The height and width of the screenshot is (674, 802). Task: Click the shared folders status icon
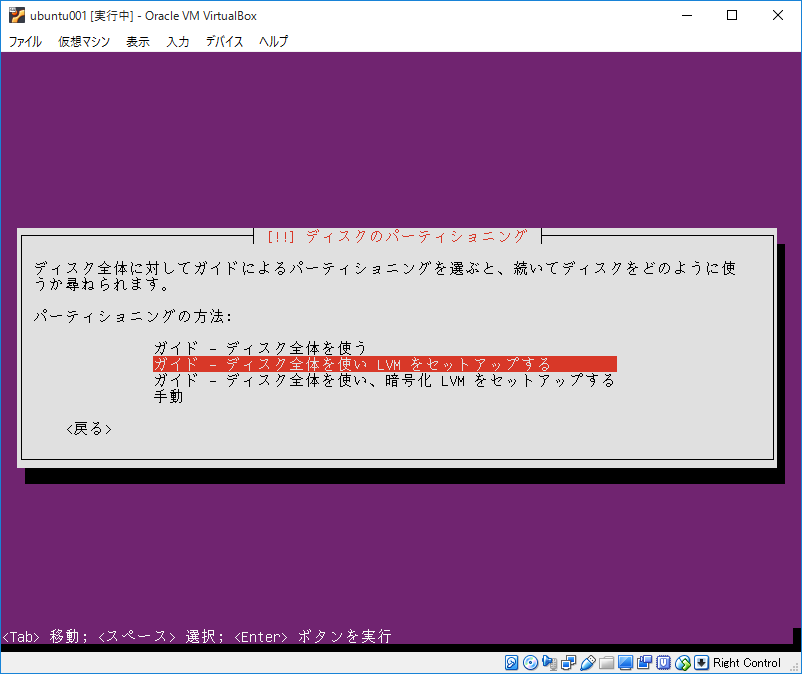(x=606, y=662)
